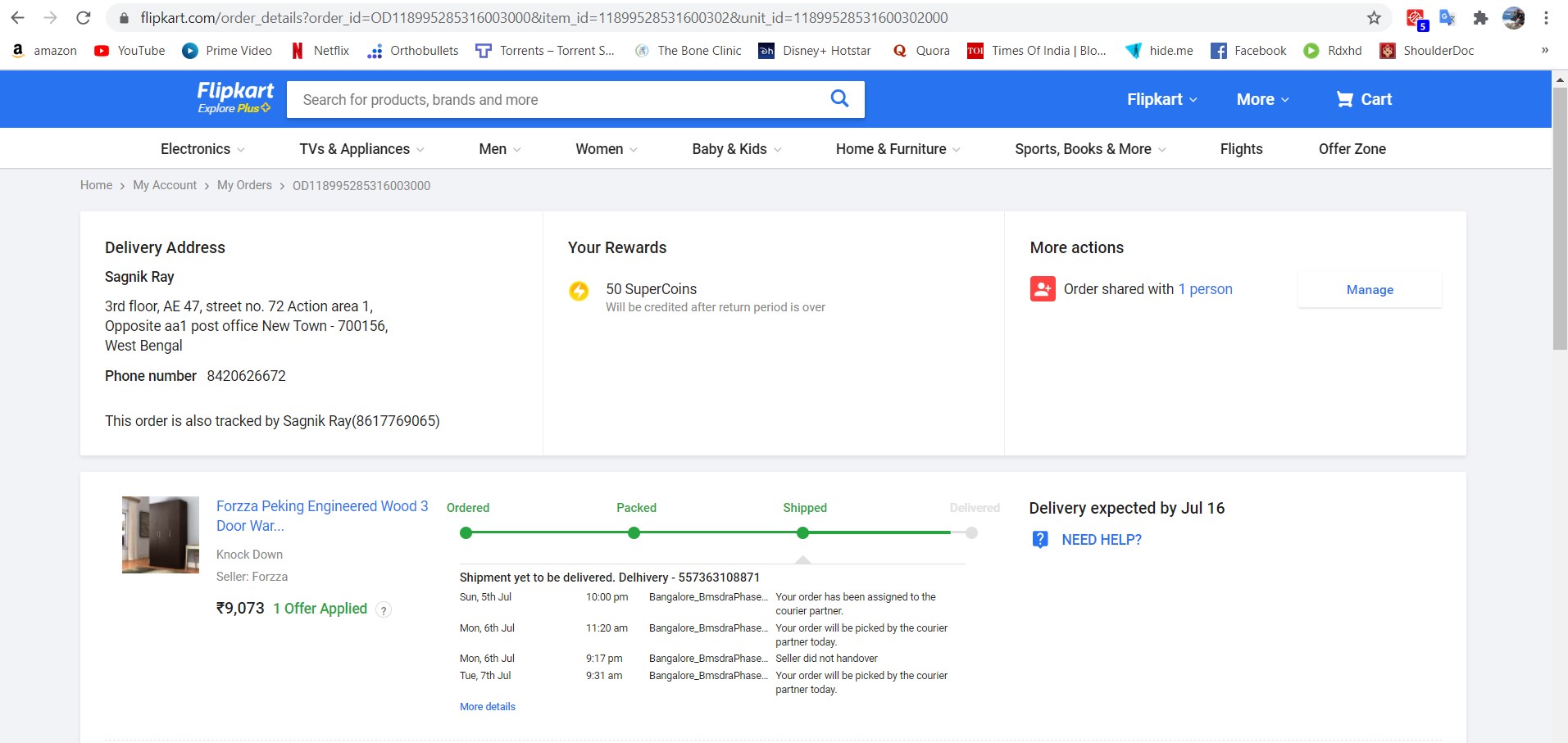1568x743 pixels.
Task: Click the Flipkart Explore Plus logo
Action: 235,97
